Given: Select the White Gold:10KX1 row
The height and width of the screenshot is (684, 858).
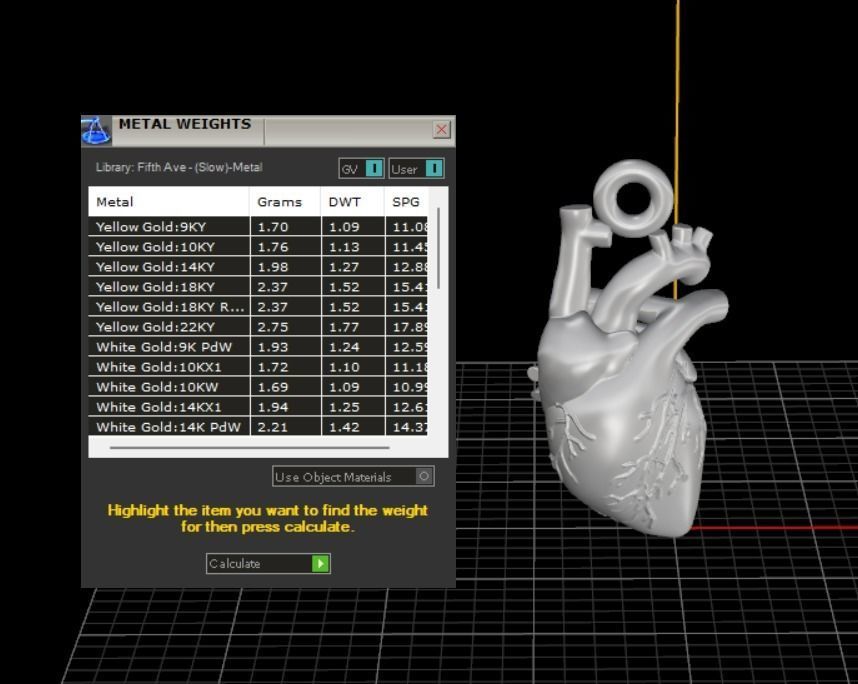Looking at the screenshot, I should click(258, 367).
